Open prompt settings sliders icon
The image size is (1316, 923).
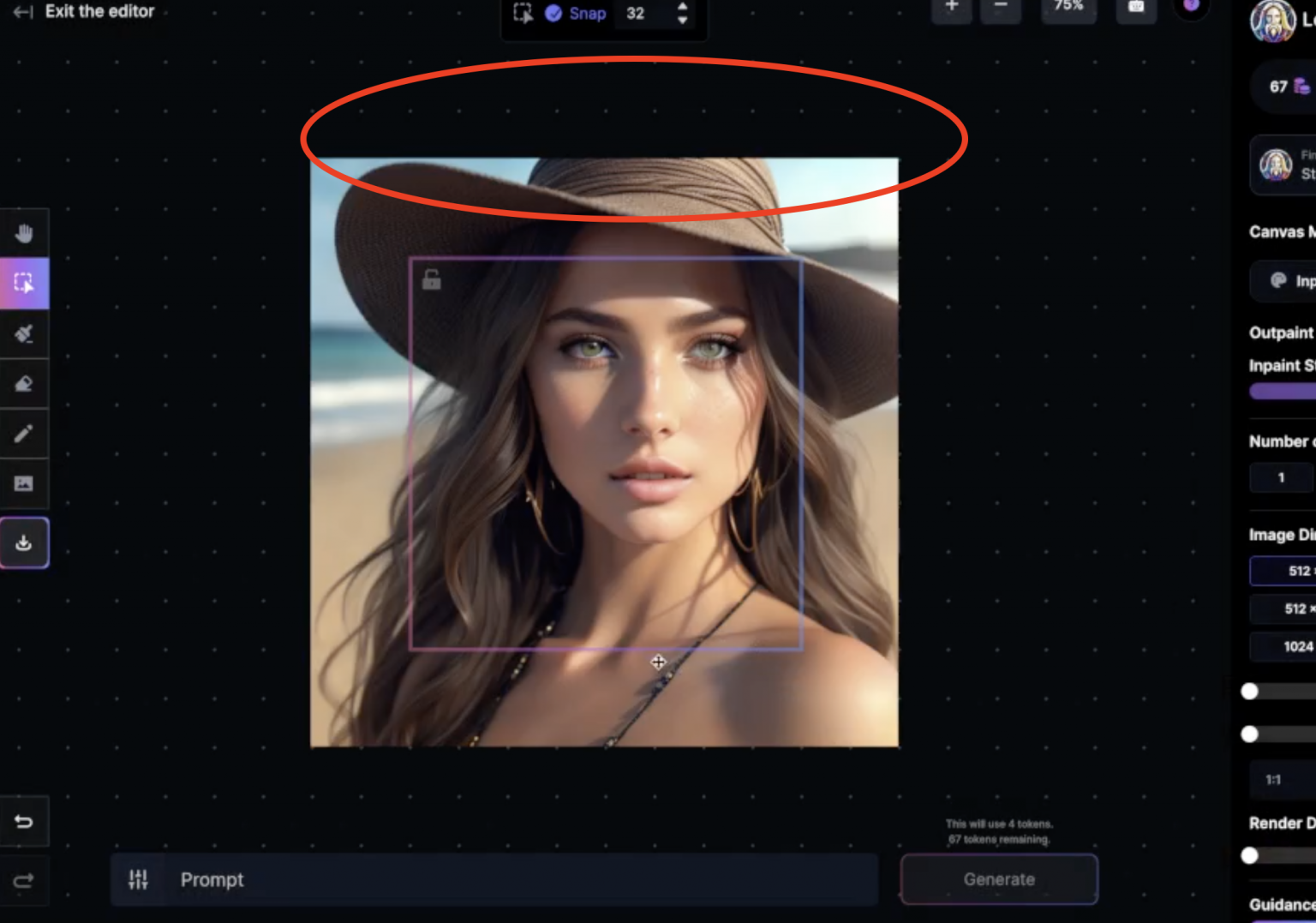[138, 879]
